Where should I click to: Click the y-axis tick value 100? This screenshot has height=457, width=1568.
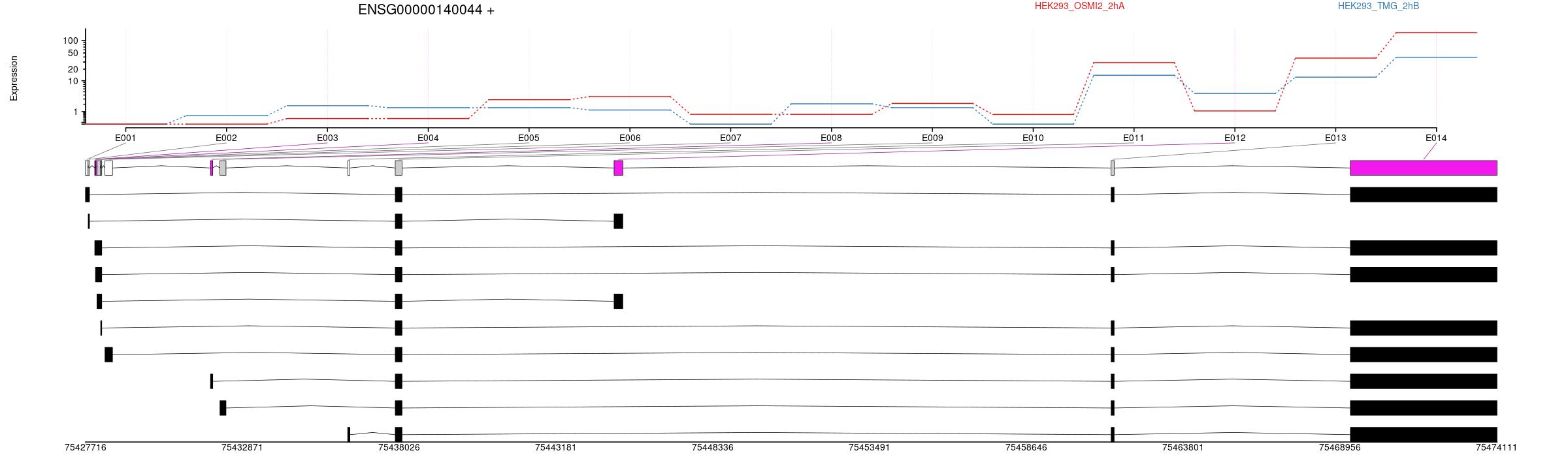coord(71,40)
